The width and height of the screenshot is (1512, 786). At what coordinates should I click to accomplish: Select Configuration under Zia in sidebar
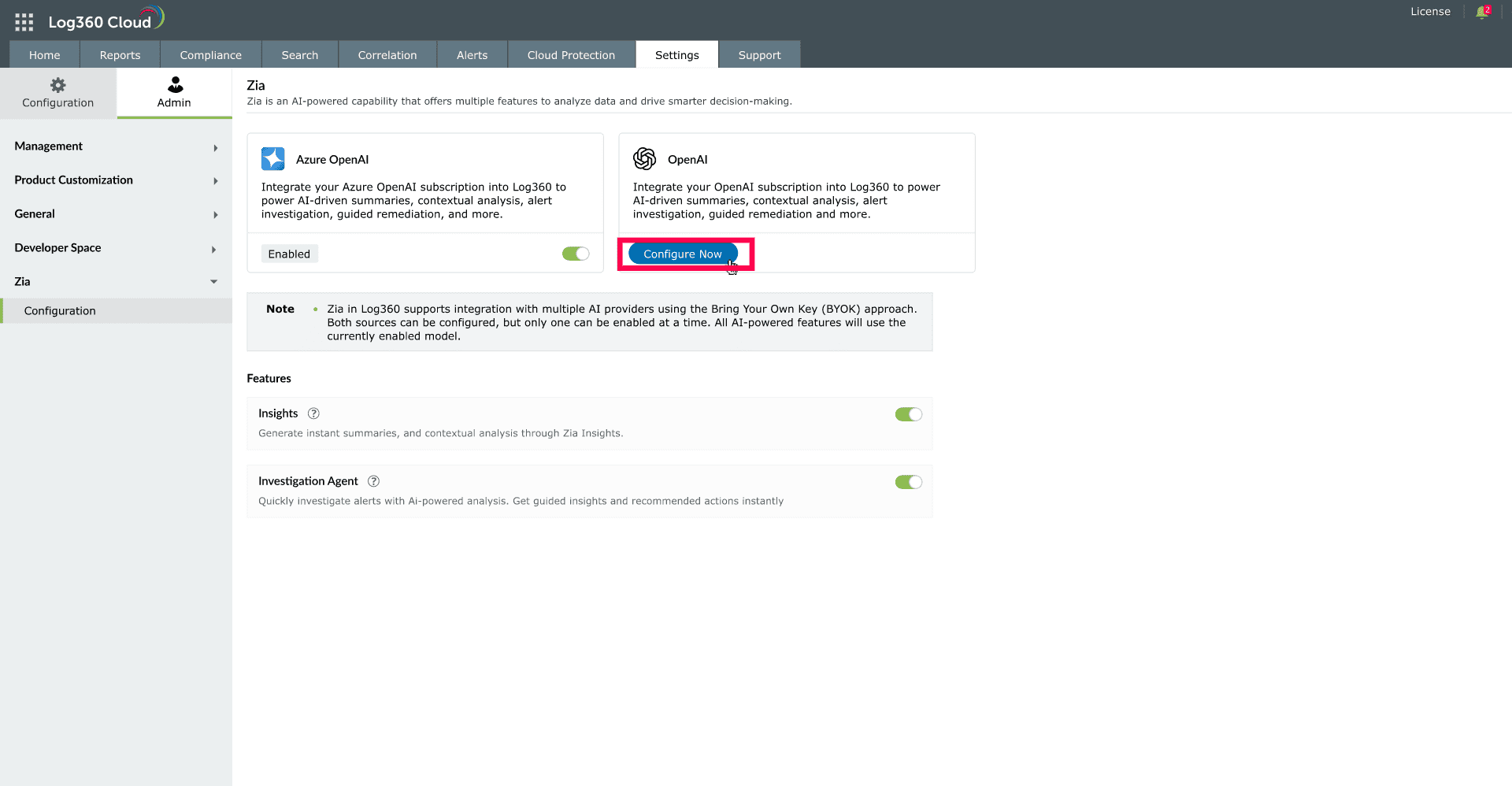point(117,311)
